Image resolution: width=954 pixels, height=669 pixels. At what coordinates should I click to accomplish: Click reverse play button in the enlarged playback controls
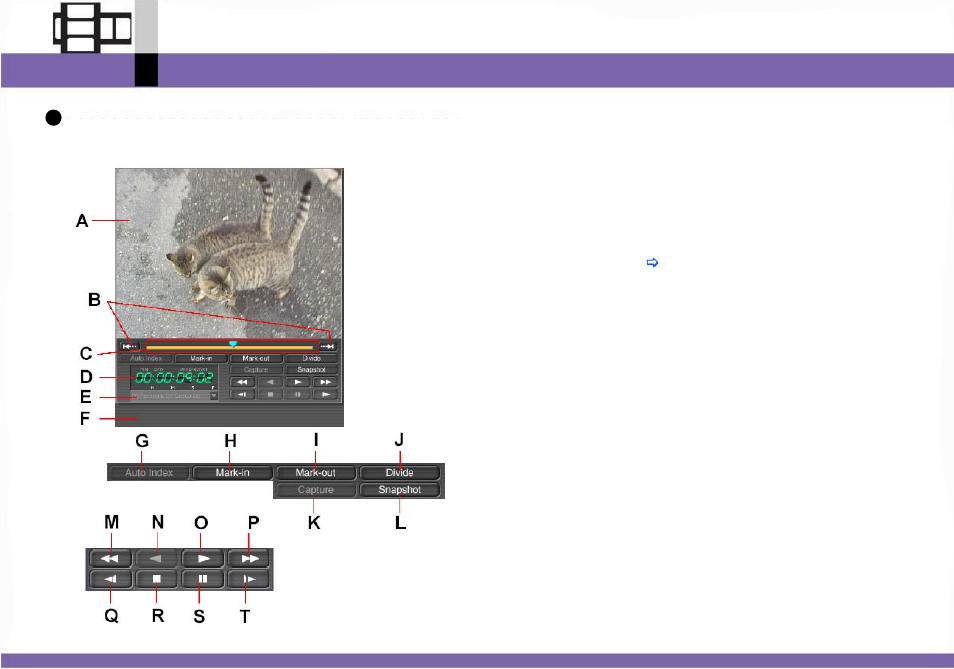pyautogui.click(x=156, y=558)
